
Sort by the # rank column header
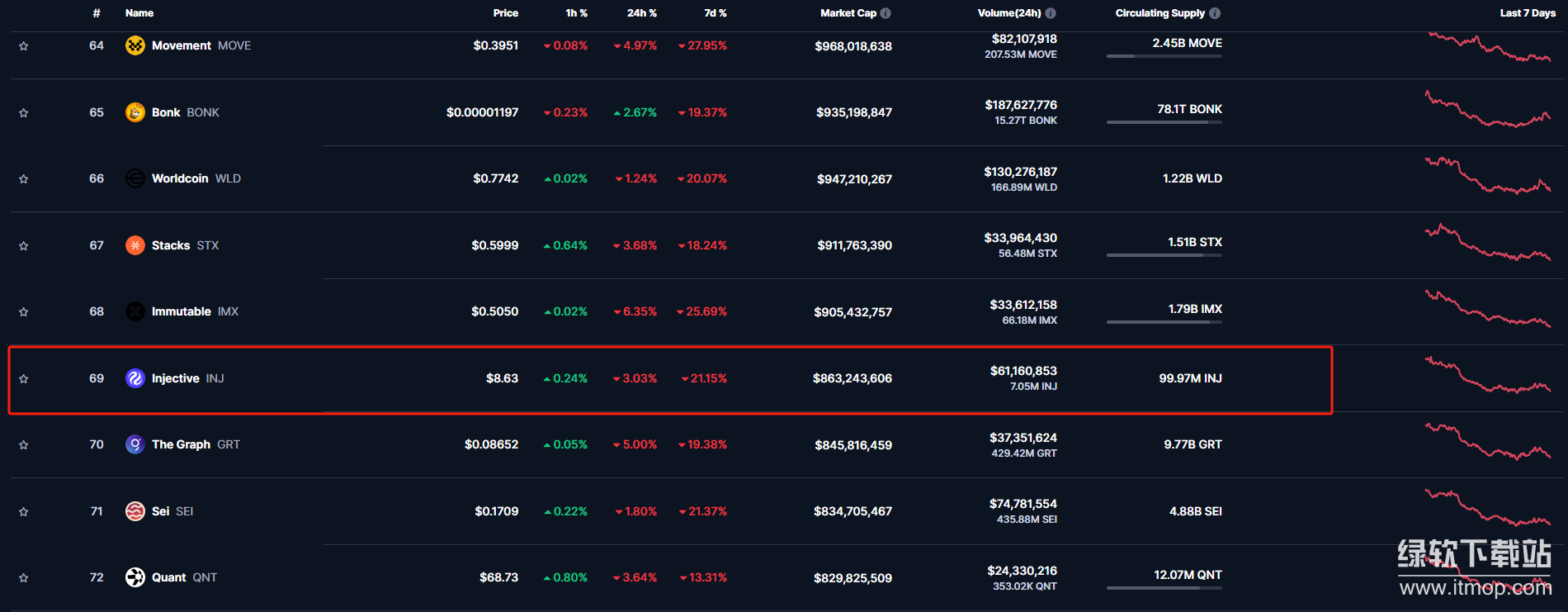pos(97,13)
